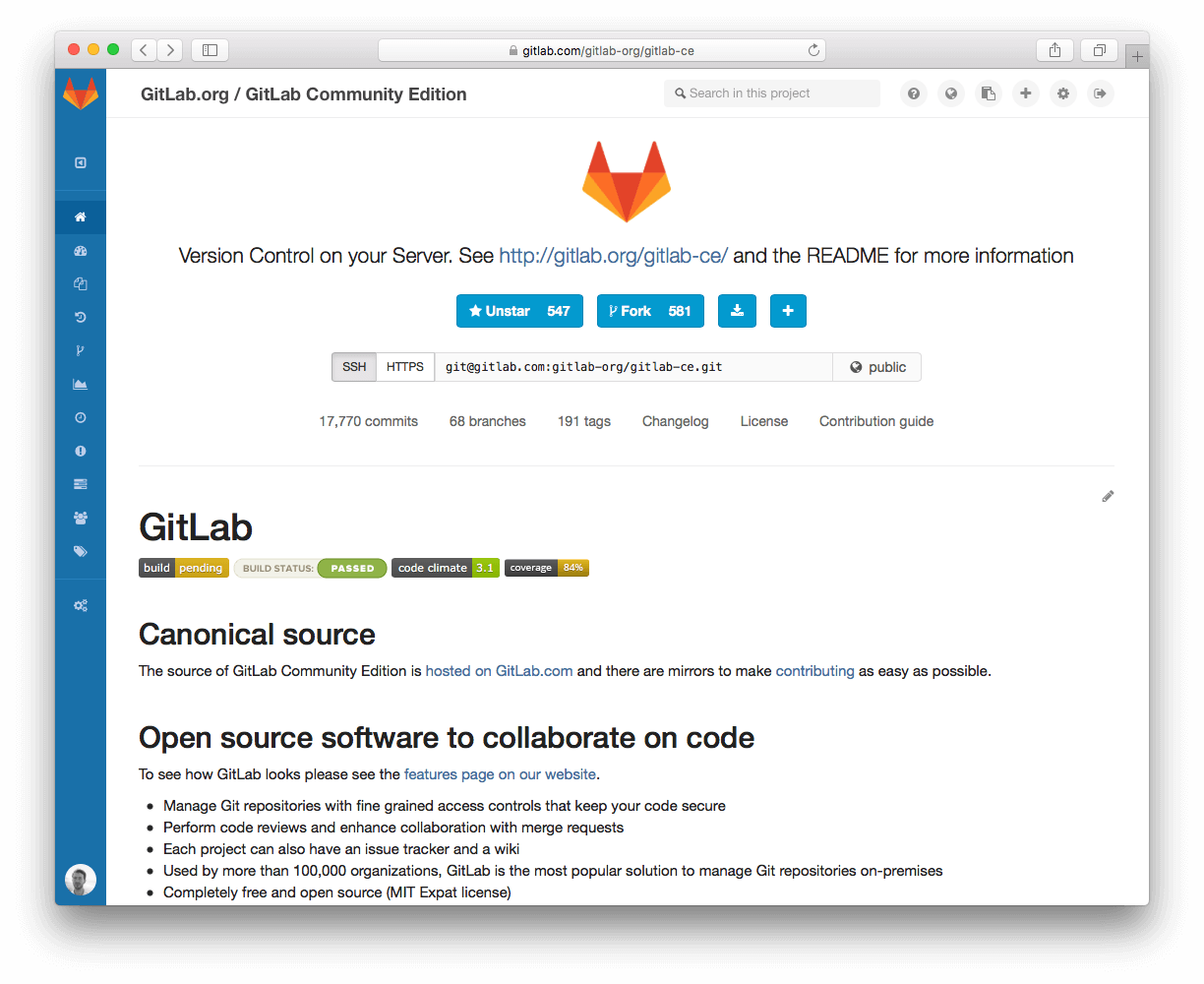
Task: Open the download archive dropdown
Action: [x=737, y=311]
